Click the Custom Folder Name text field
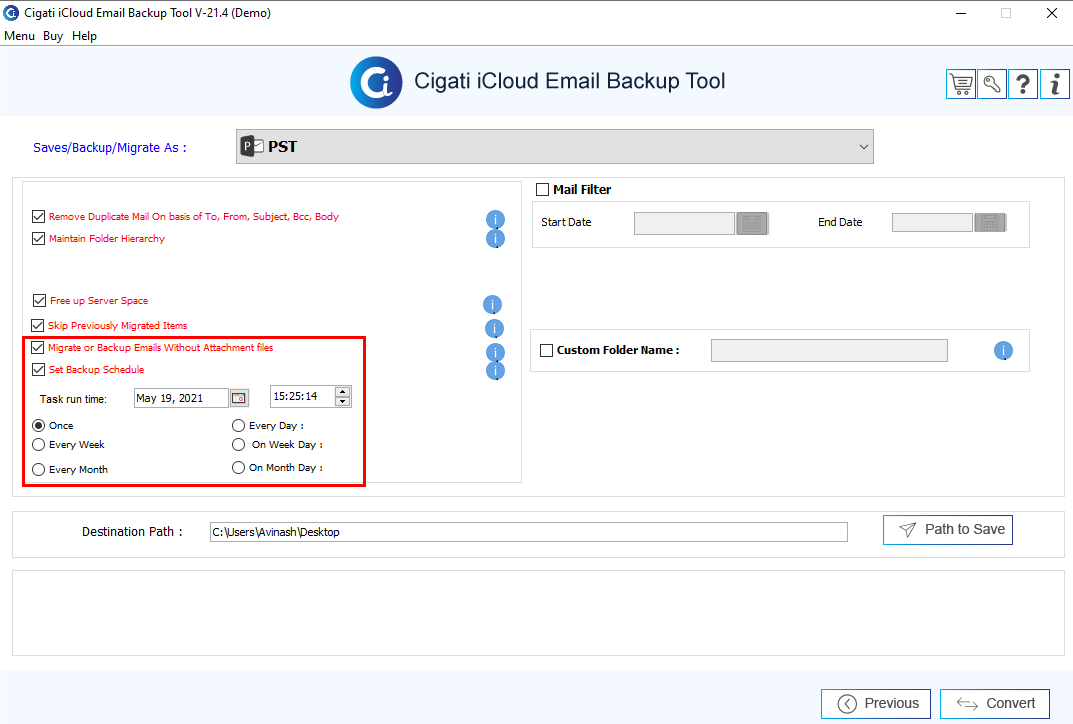 829,350
